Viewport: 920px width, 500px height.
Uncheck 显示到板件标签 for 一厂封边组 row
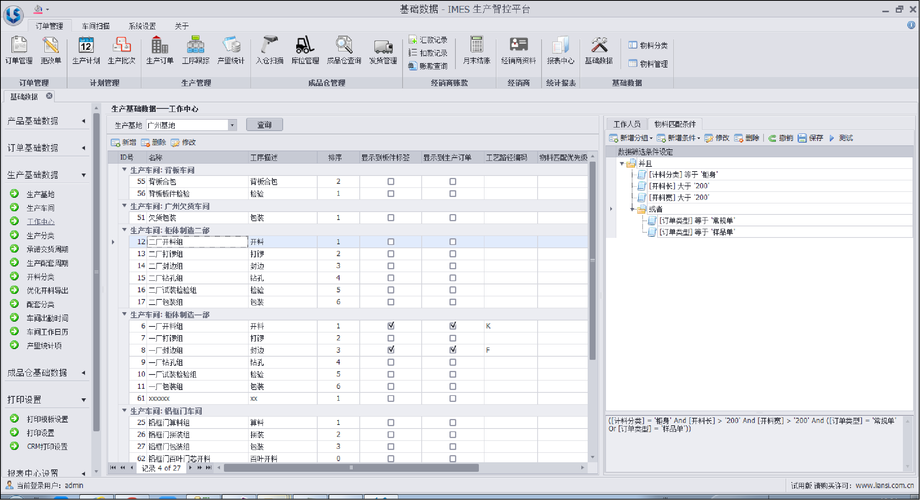tap(391, 350)
